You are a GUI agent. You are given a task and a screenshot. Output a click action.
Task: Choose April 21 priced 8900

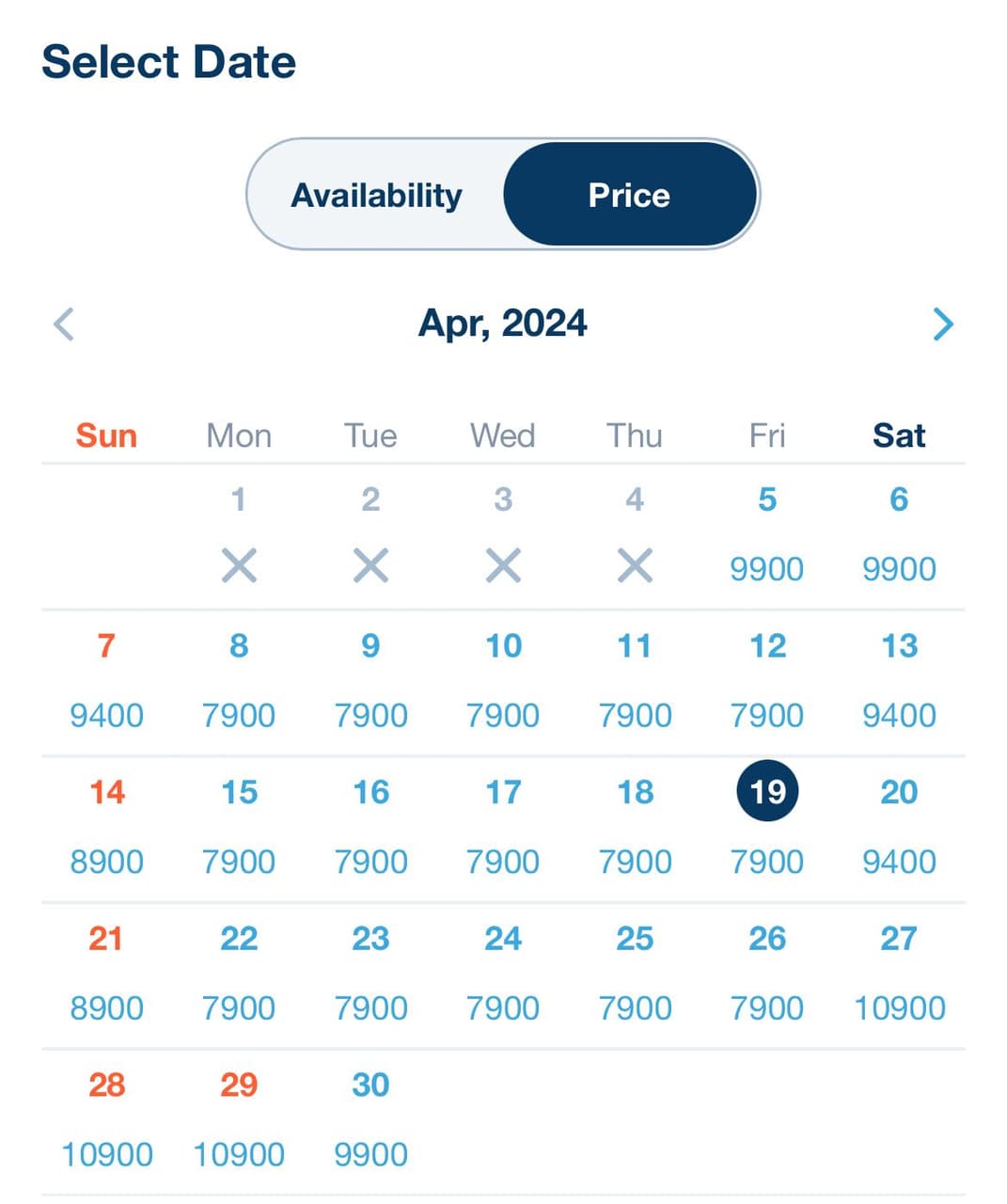coord(106,974)
